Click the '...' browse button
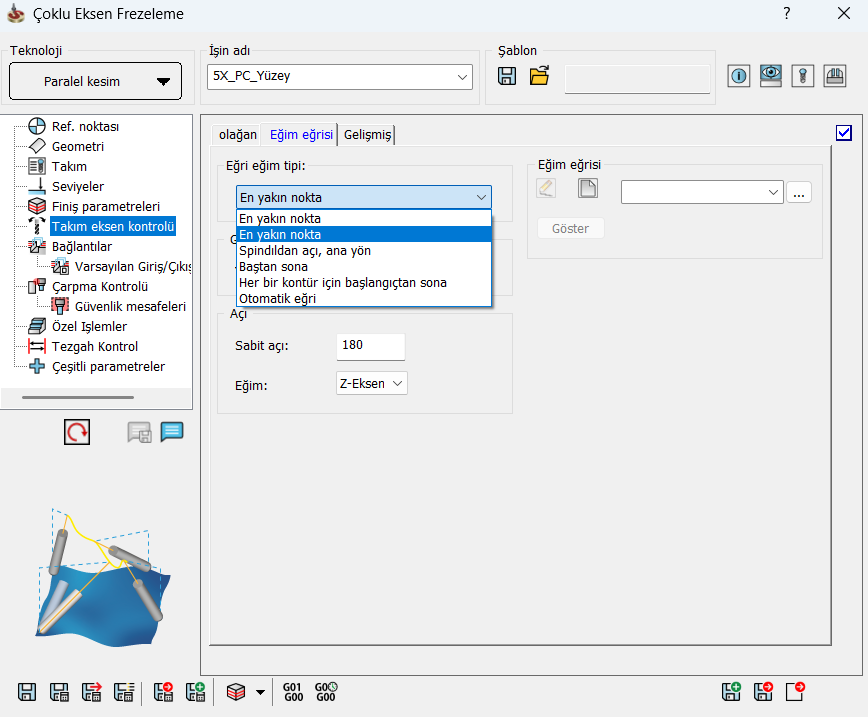The width and height of the screenshot is (868, 717). point(798,193)
